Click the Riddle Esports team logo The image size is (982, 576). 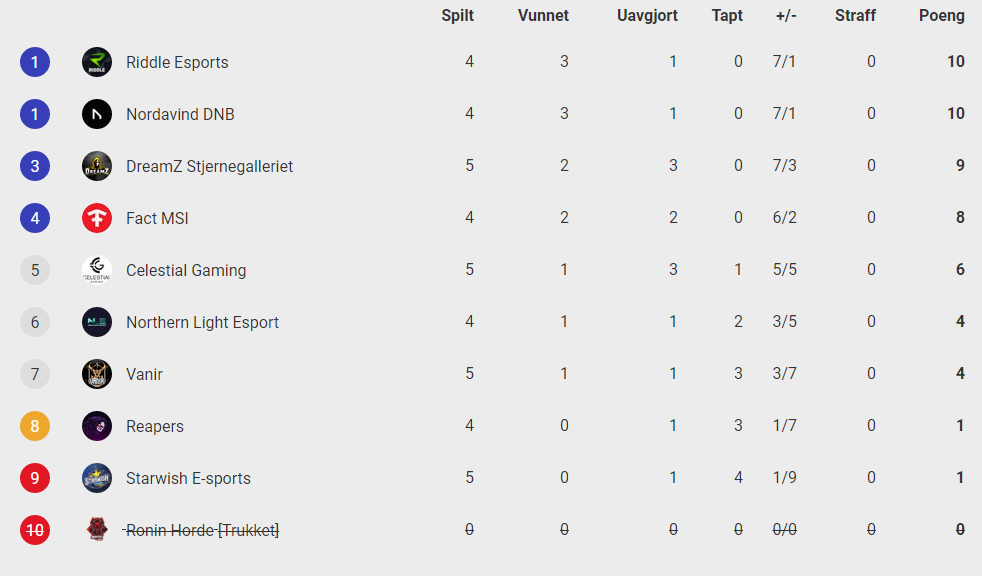tap(97, 62)
